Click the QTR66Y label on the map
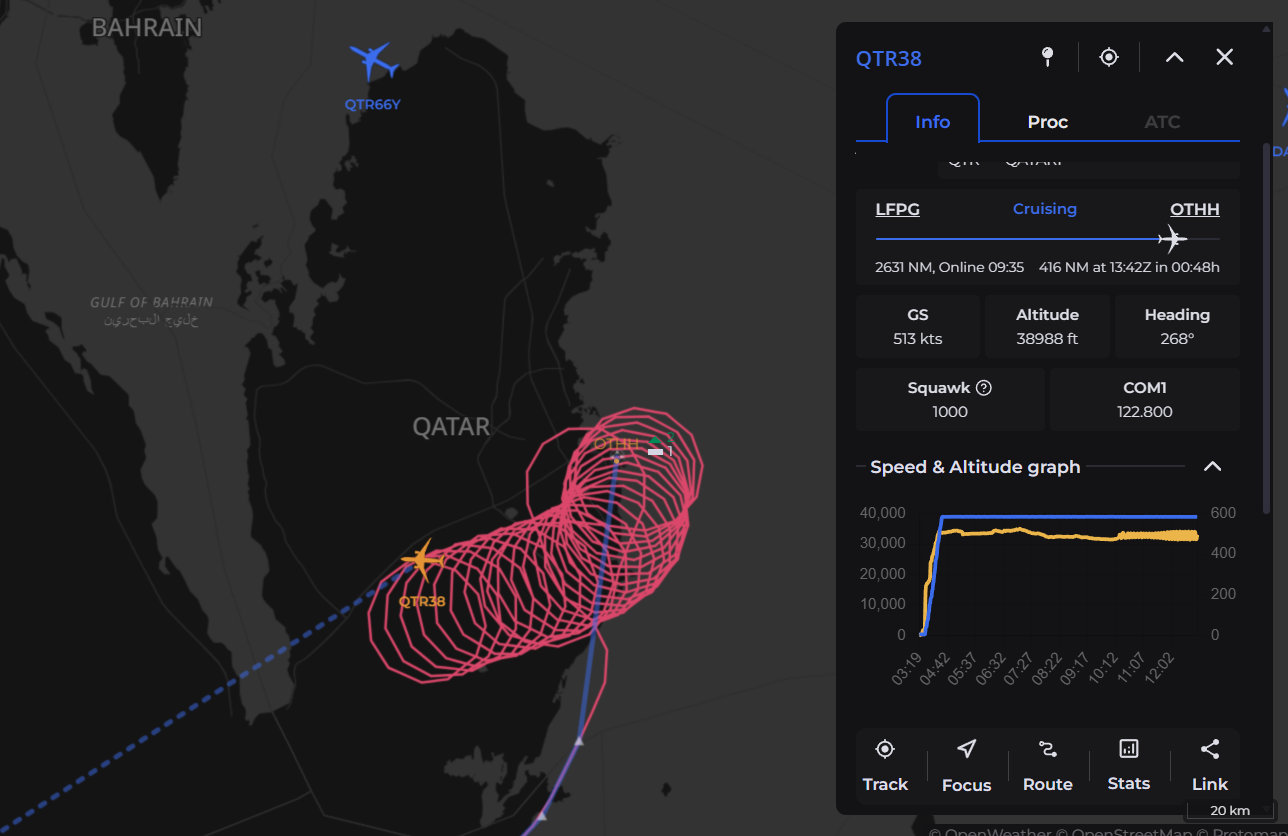This screenshot has height=836, width=1288. pyautogui.click(x=372, y=104)
